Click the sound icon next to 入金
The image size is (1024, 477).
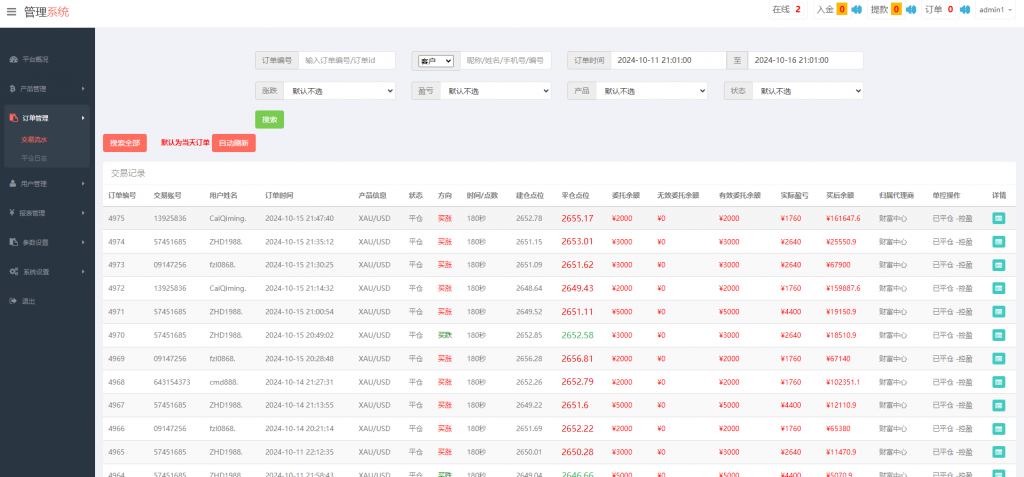(856, 10)
